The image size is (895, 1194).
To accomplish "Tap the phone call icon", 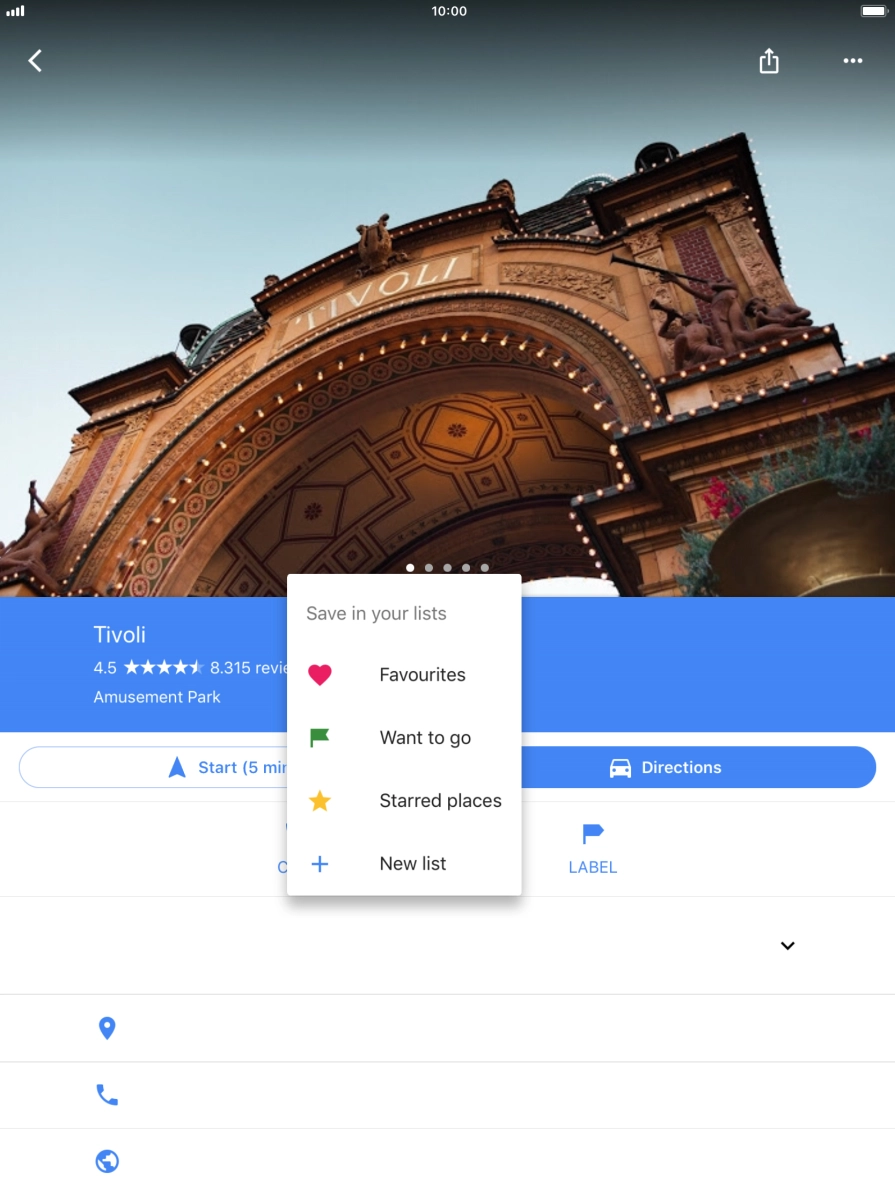I will click(107, 1095).
